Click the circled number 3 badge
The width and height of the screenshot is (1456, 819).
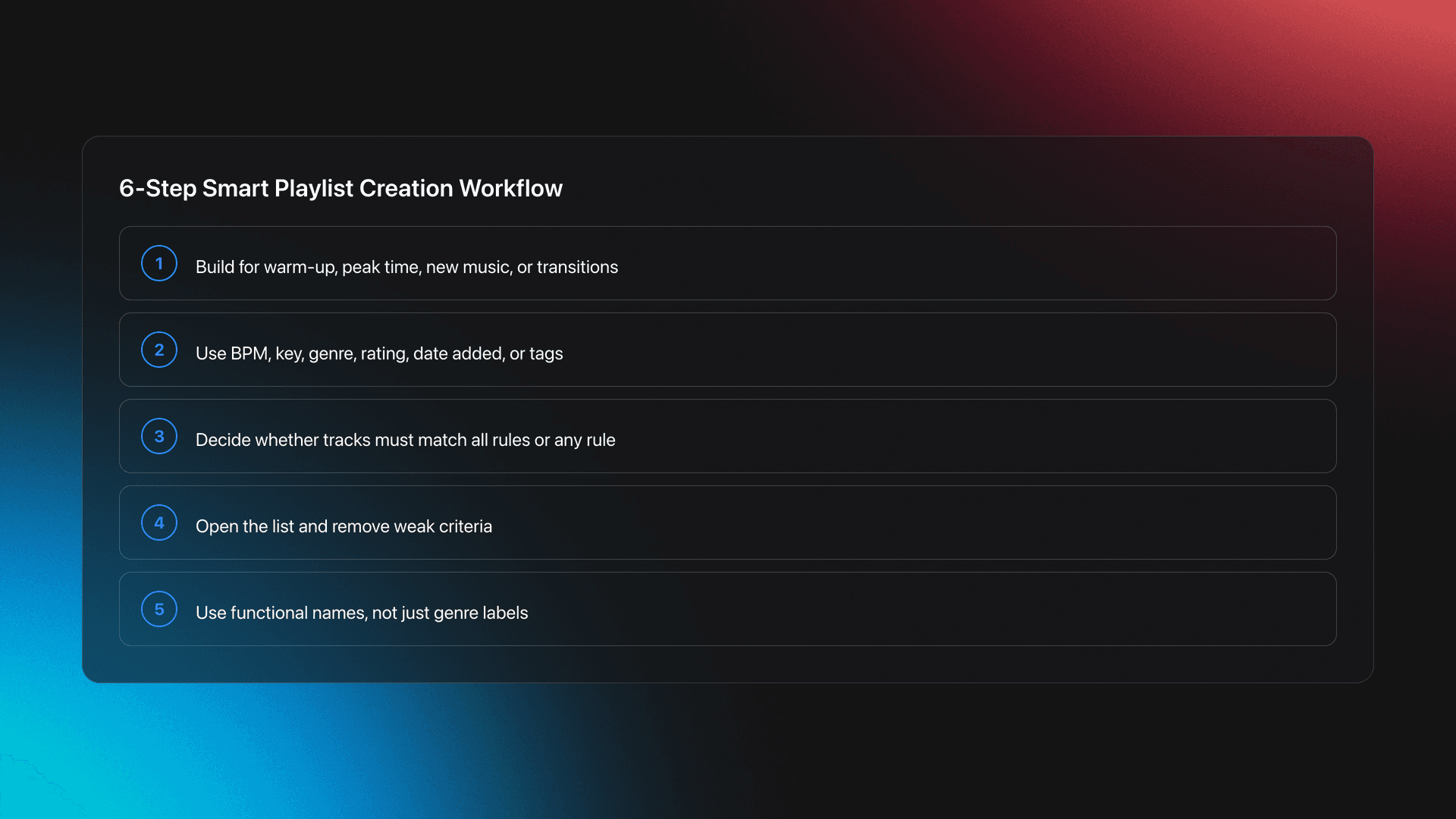click(x=158, y=436)
